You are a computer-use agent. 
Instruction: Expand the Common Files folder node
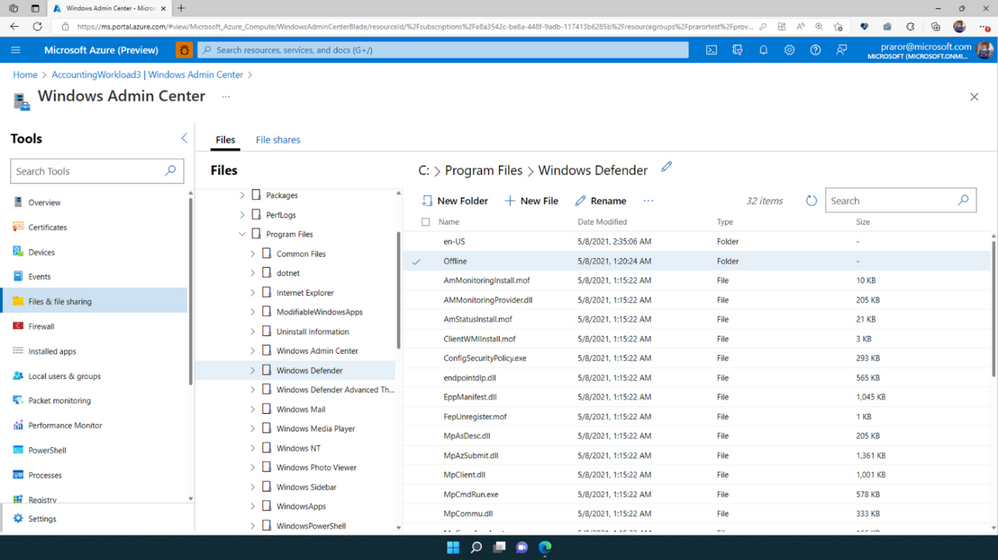252,254
